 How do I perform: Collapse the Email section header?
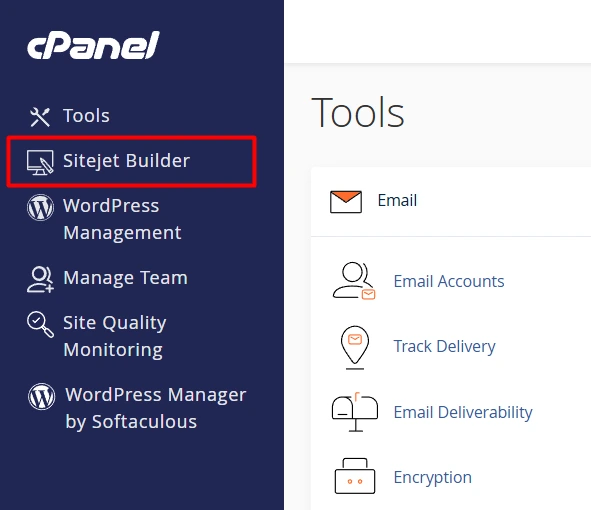coord(451,202)
